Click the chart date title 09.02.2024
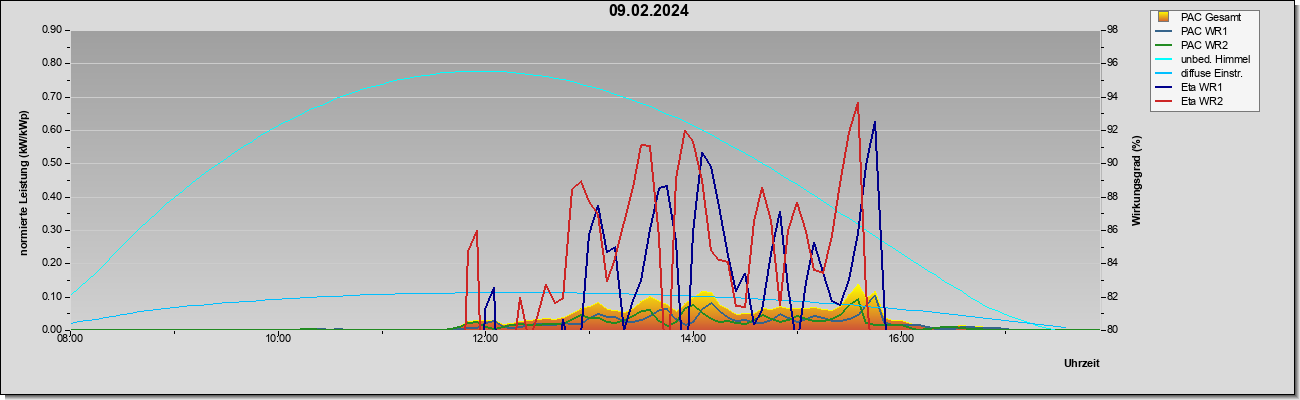Viewport: 1300px width, 400px height. 649,11
